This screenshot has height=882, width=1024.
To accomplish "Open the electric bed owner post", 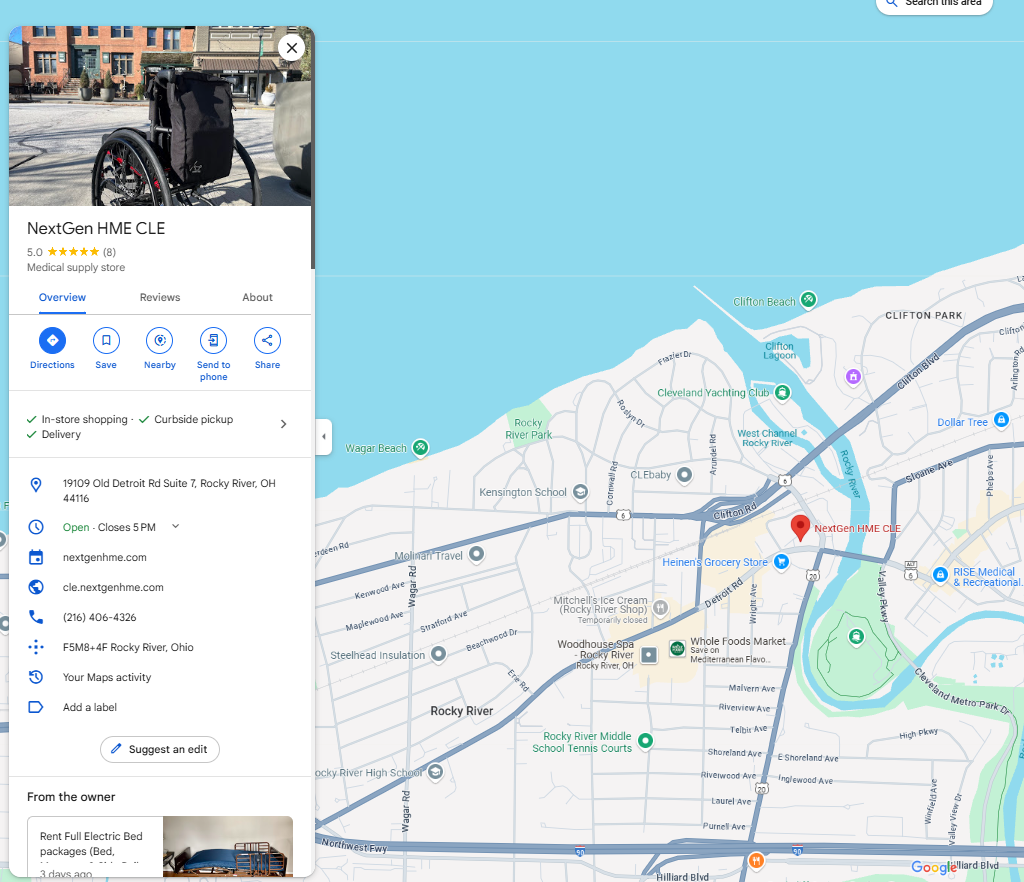I will point(160,846).
